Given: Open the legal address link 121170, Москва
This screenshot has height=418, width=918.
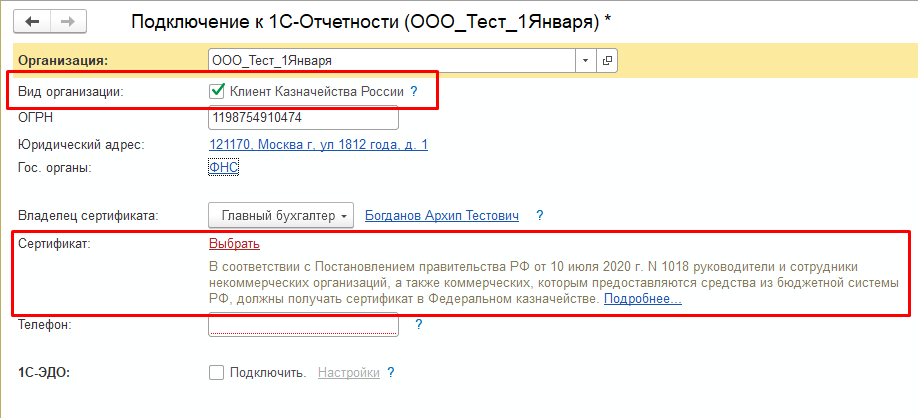Looking at the screenshot, I should pyautogui.click(x=318, y=145).
